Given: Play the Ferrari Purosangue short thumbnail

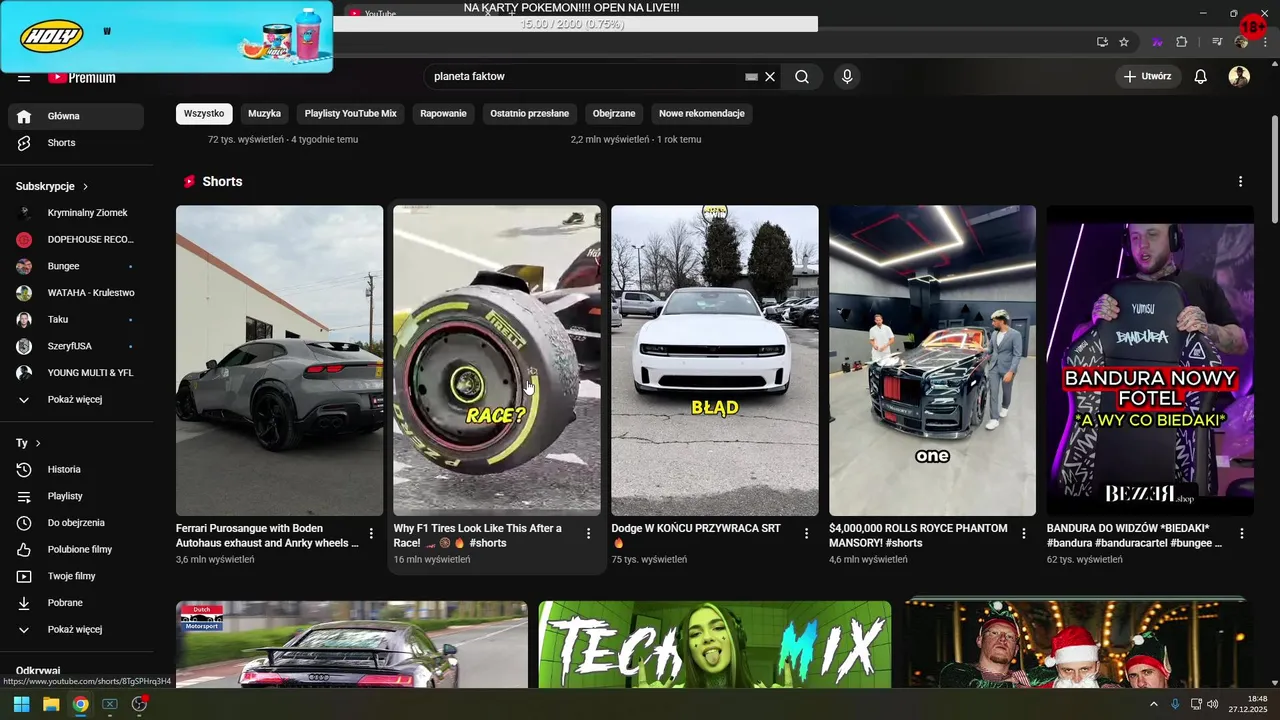Looking at the screenshot, I should coord(280,360).
